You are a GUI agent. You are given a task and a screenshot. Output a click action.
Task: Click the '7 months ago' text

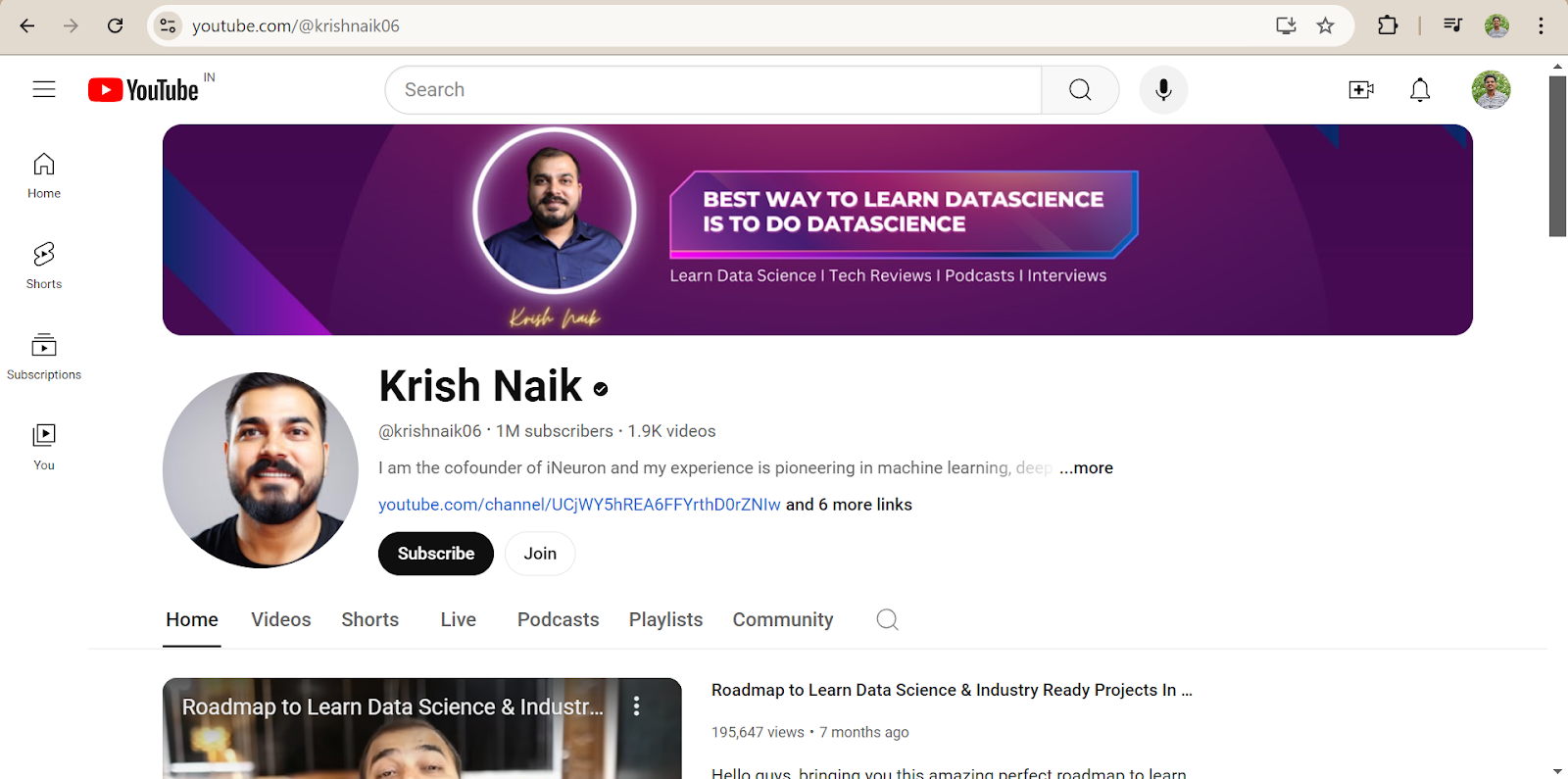864,732
